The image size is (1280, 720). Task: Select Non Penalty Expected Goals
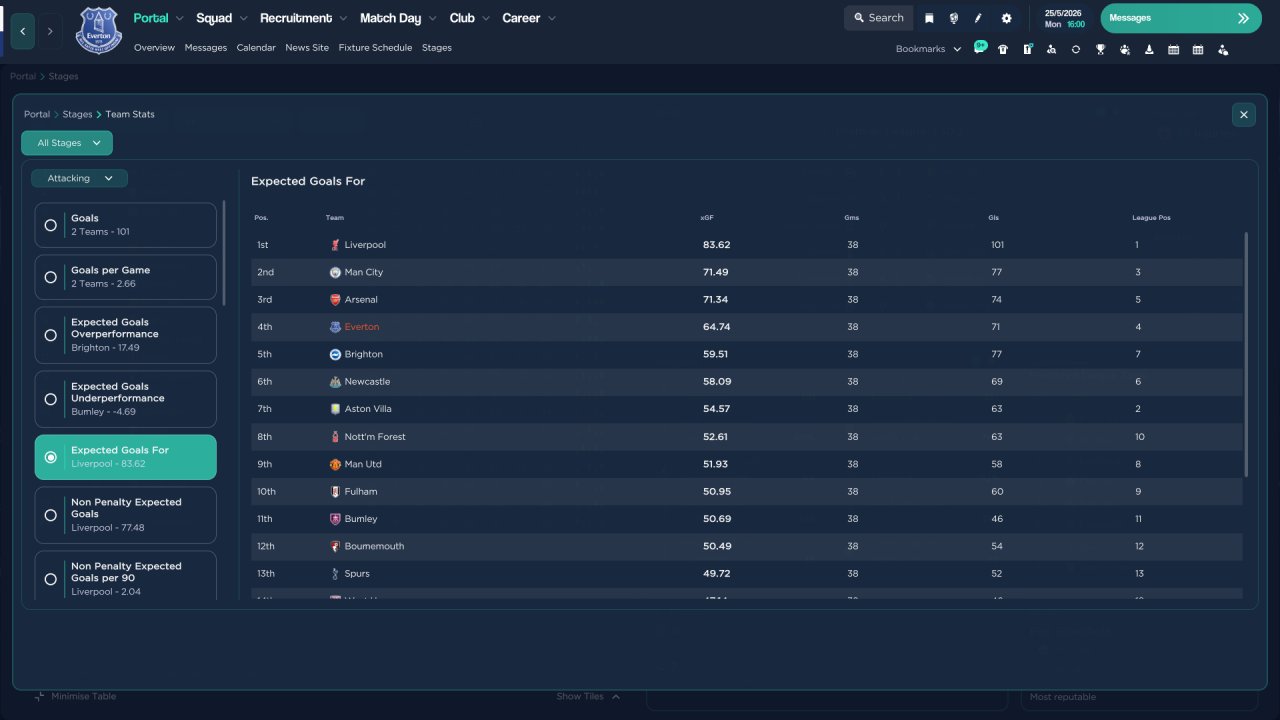click(x=126, y=515)
